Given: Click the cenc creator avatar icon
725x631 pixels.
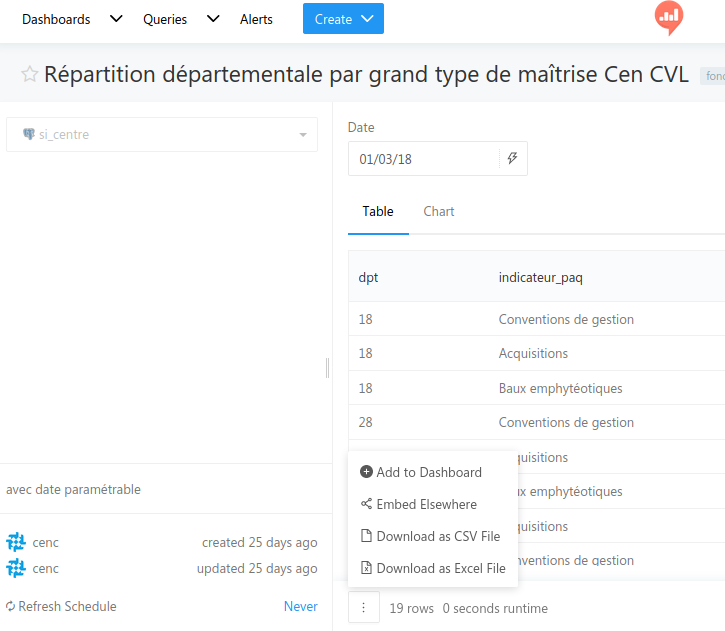Looking at the screenshot, I should (16, 542).
